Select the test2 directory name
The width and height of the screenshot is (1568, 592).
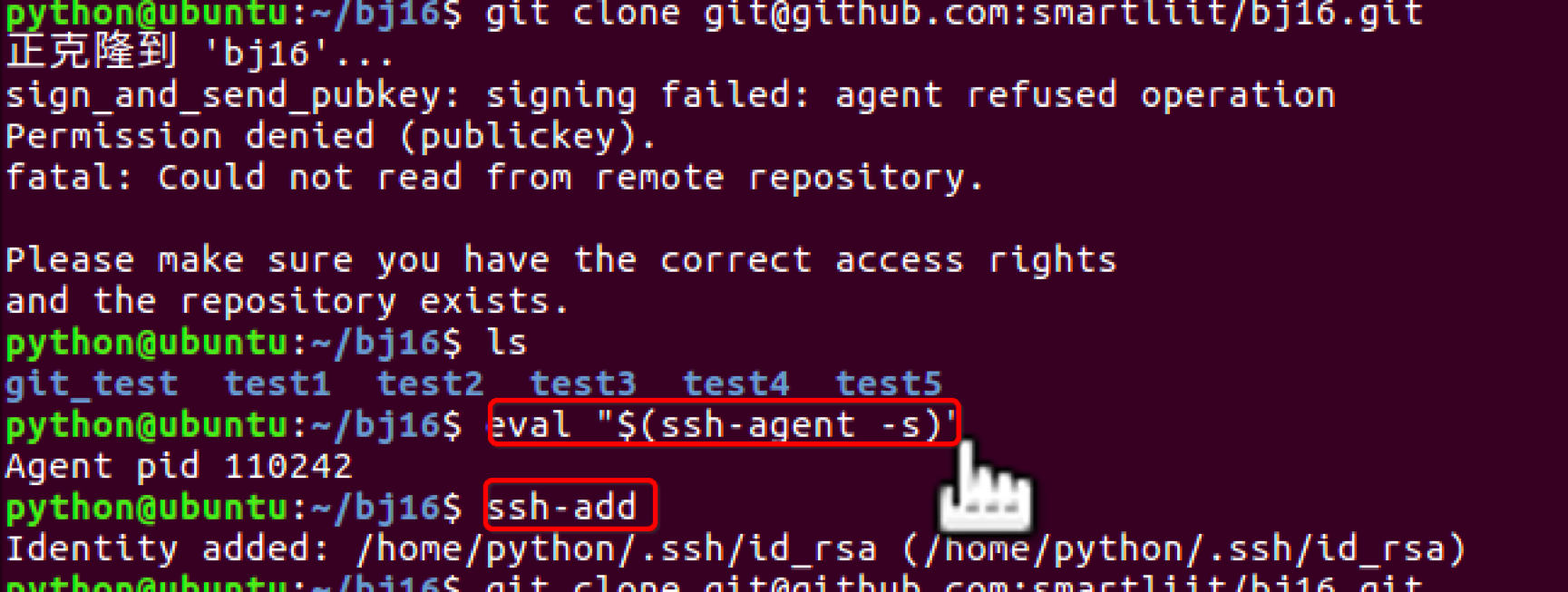coord(431,383)
